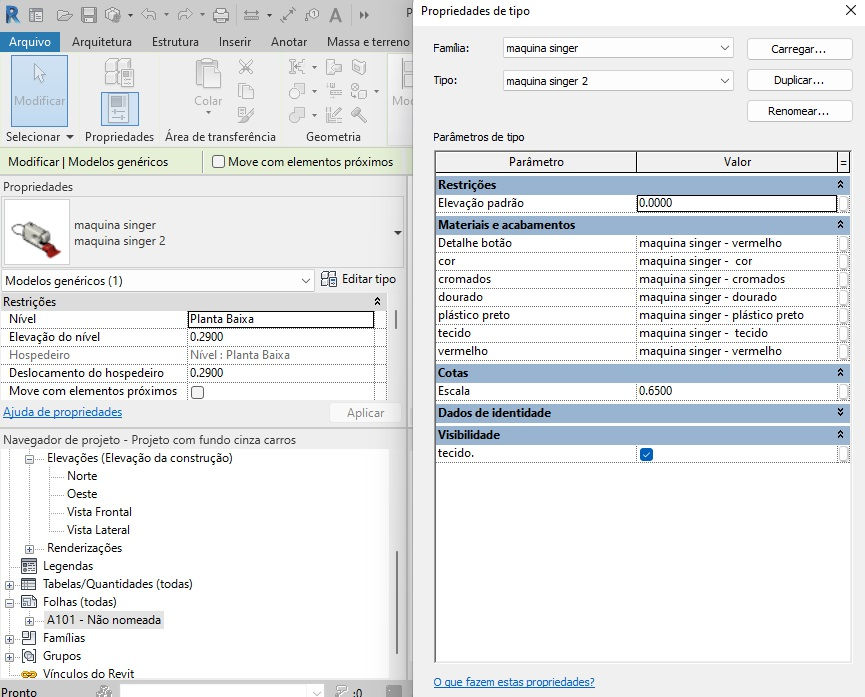Expand the Renderizações tree node
The width and height of the screenshot is (865, 697).
(30, 549)
